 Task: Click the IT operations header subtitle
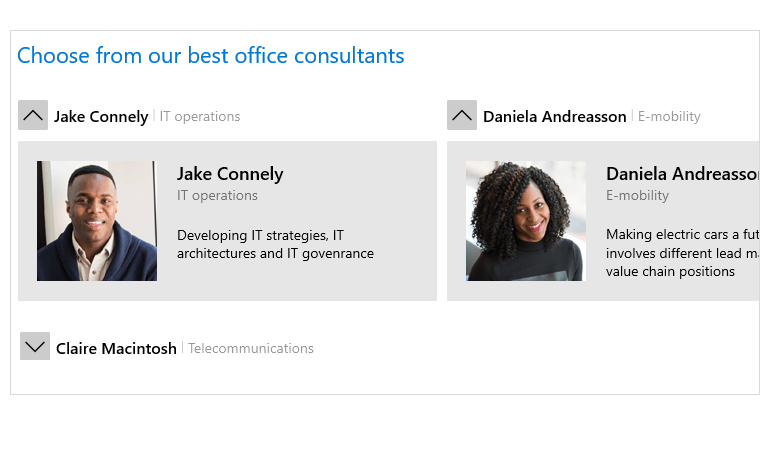(x=200, y=116)
